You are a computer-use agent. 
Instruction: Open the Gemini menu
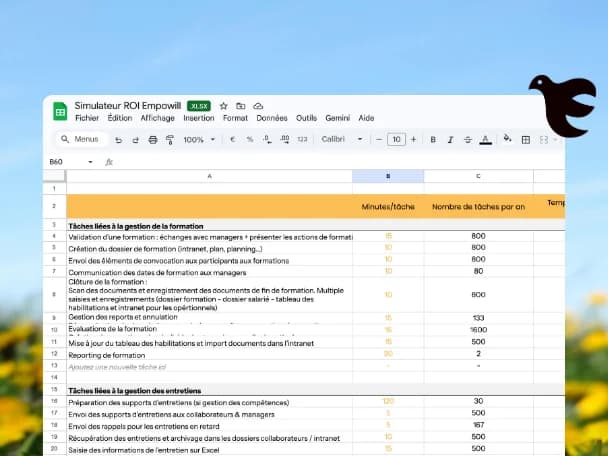337,118
